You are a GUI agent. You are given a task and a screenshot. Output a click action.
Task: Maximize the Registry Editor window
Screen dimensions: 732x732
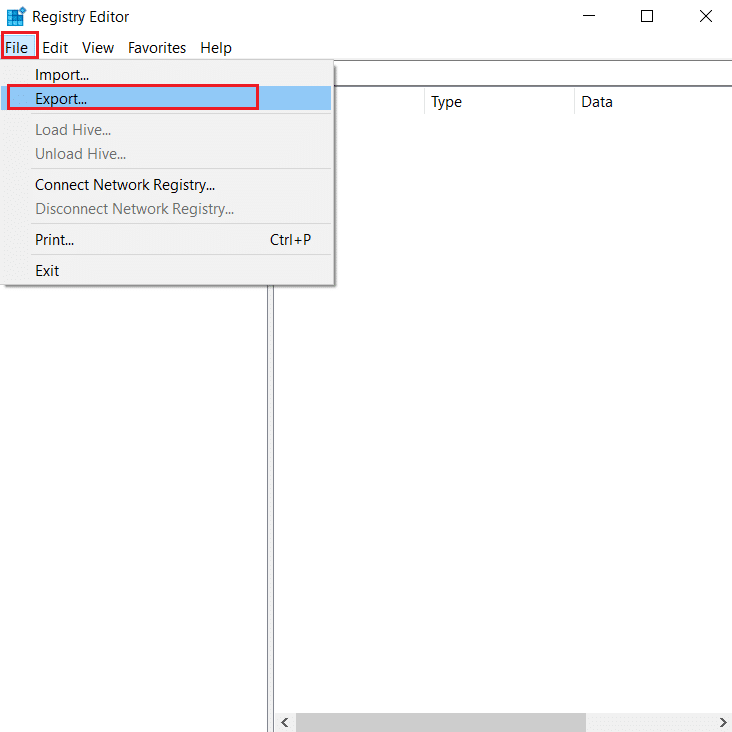[647, 16]
